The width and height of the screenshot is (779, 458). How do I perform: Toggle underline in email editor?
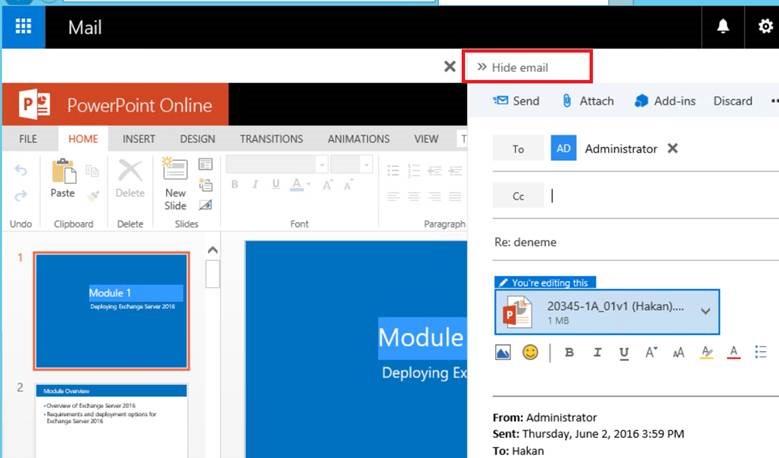pos(624,353)
